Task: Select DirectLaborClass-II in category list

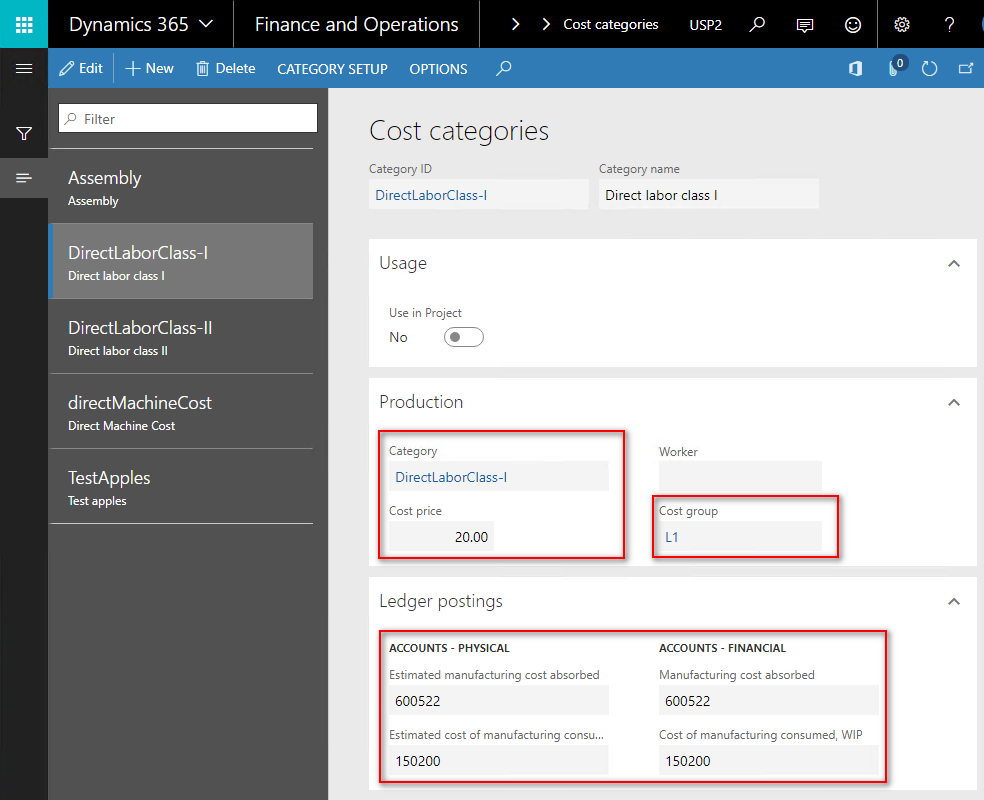Action: (181, 337)
